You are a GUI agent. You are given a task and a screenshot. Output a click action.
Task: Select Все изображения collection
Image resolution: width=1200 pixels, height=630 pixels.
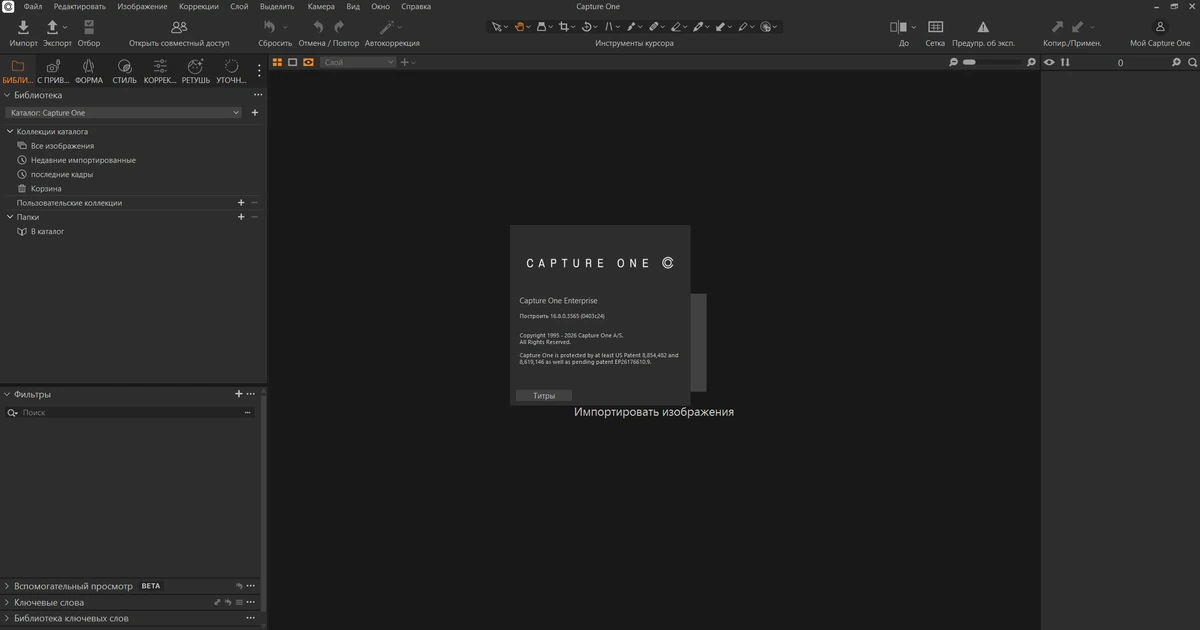62,146
